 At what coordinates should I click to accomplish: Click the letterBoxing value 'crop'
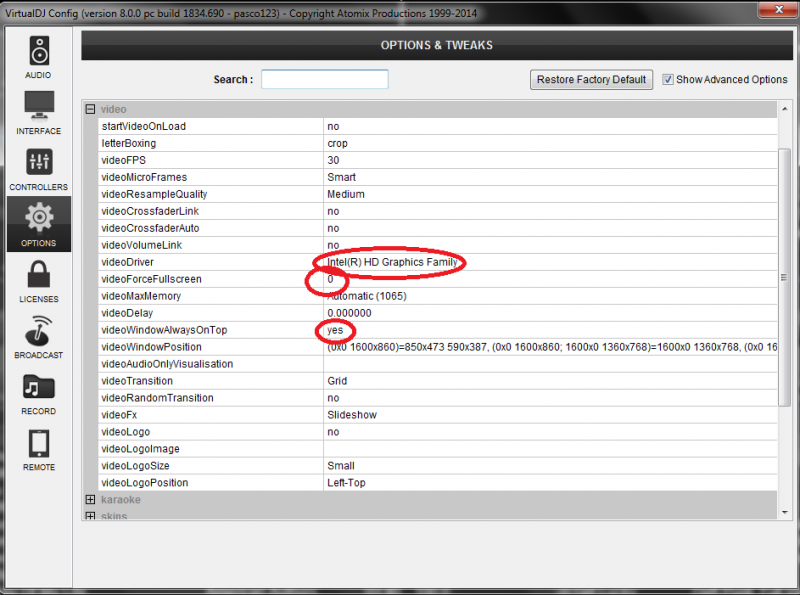(x=337, y=143)
